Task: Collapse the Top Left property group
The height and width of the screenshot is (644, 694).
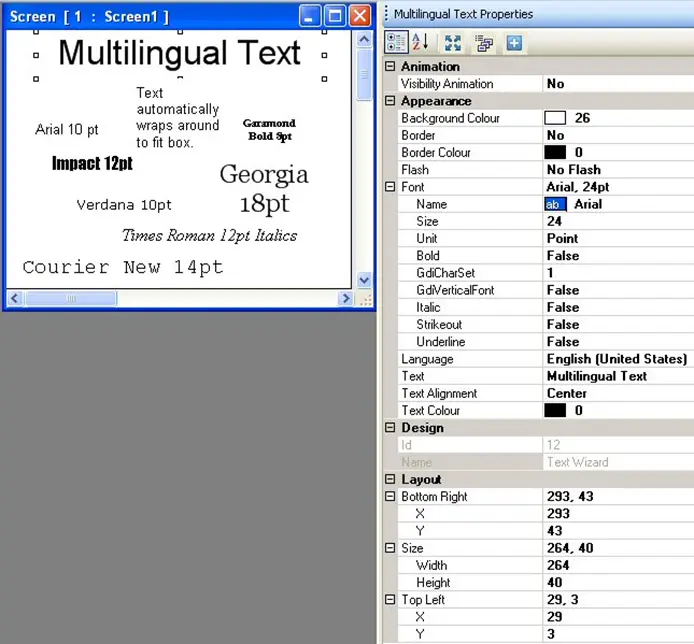Action: point(390,599)
